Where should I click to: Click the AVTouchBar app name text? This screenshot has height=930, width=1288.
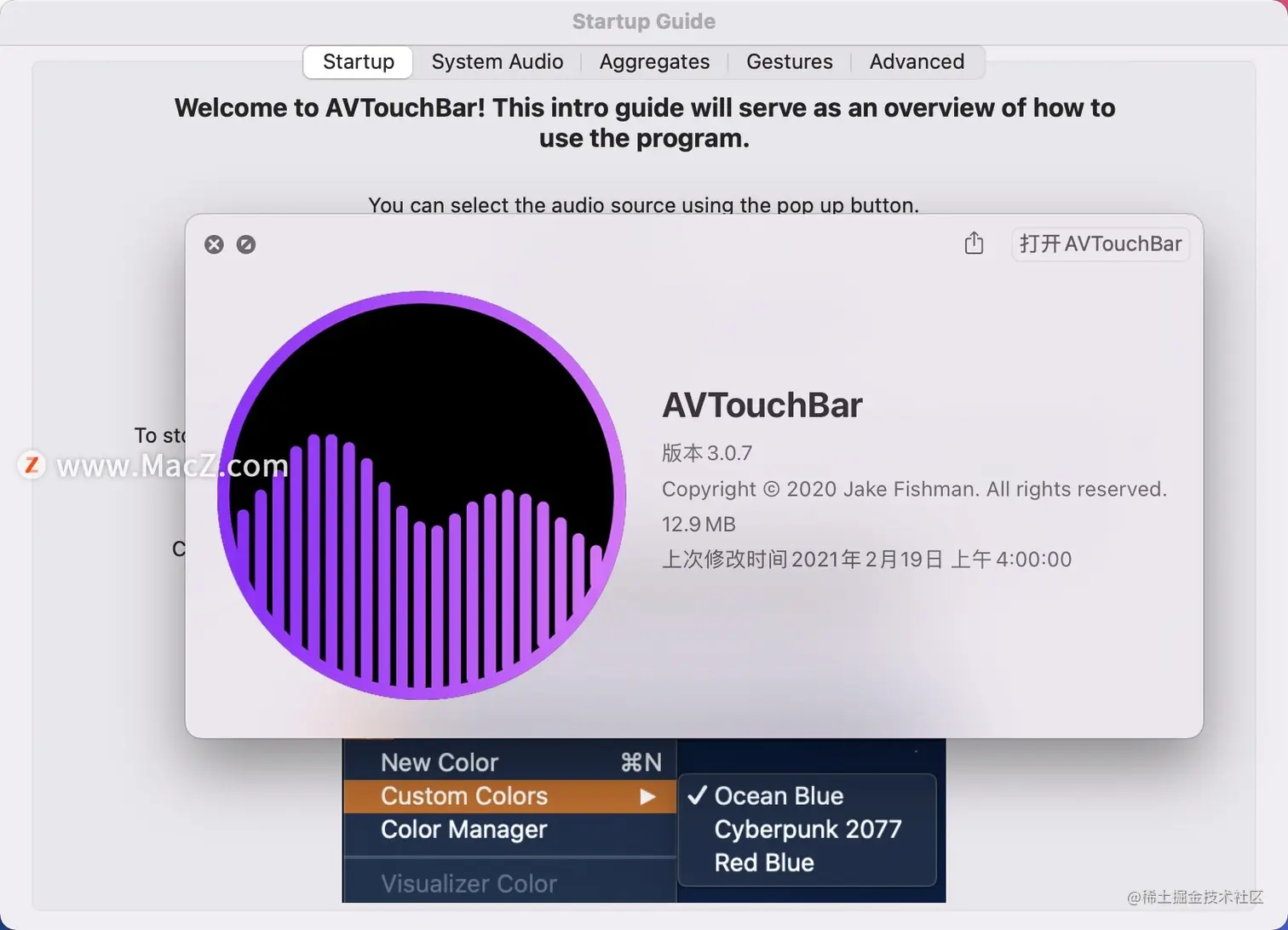pos(762,405)
